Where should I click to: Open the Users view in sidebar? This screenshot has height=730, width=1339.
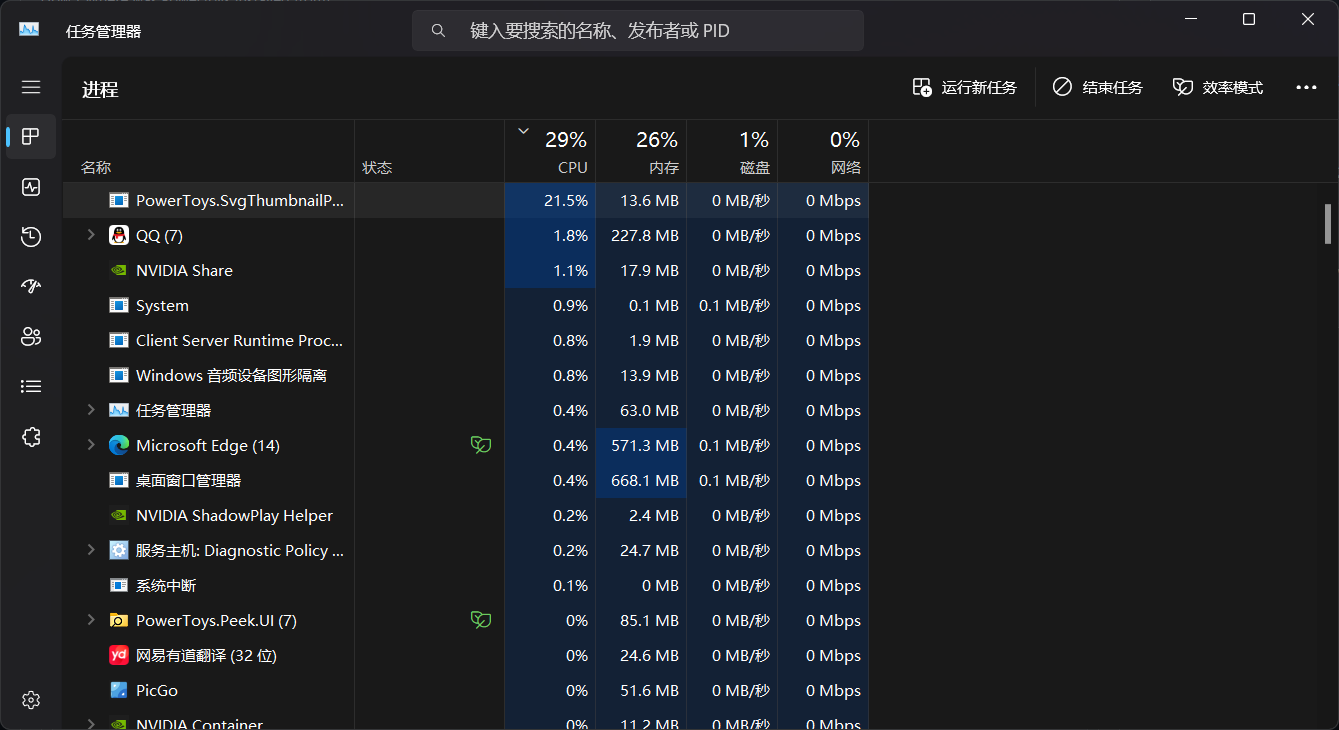[x=30, y=336]
